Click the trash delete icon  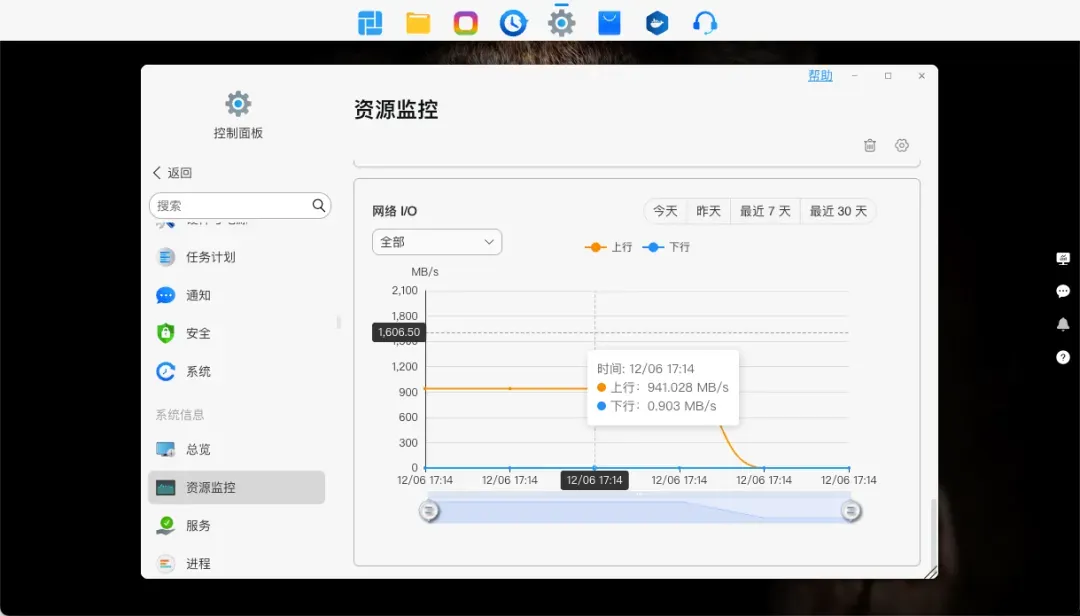click(x=870, y=145)
